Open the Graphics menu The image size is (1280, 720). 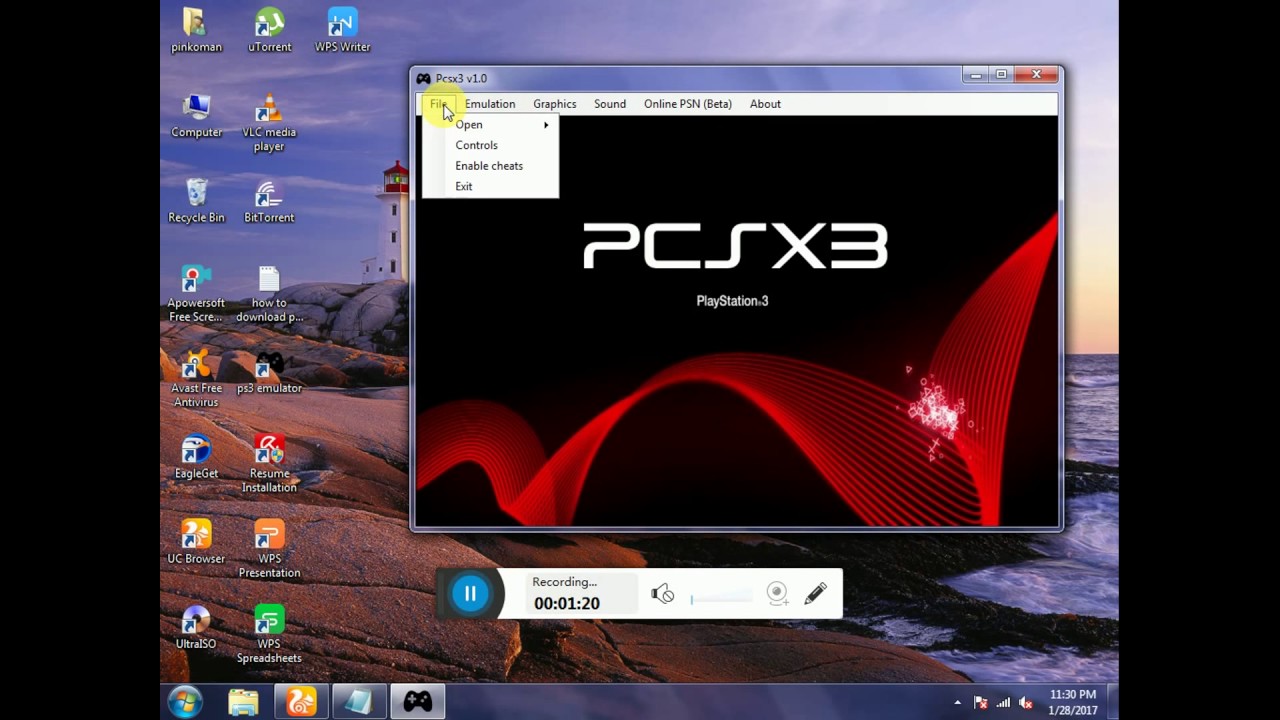[555, 104]
